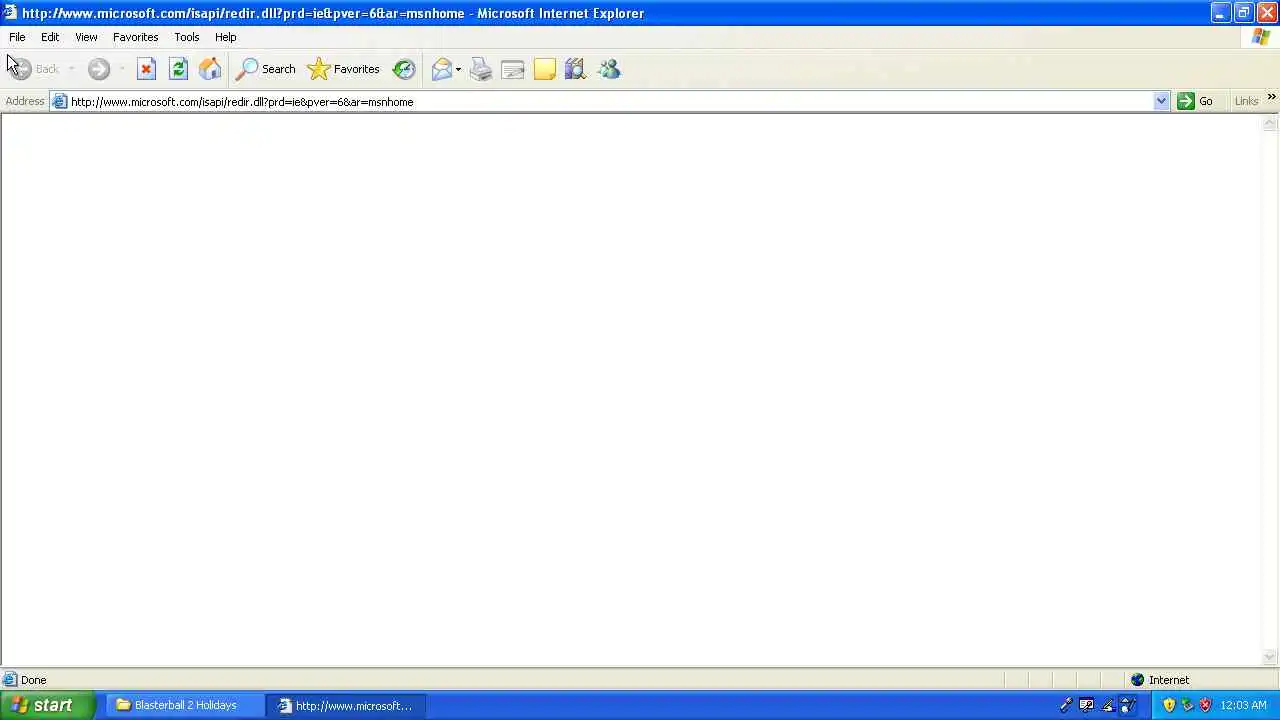Switch to Blasterball 2 Holidays taskbar window

pos(186,705)
